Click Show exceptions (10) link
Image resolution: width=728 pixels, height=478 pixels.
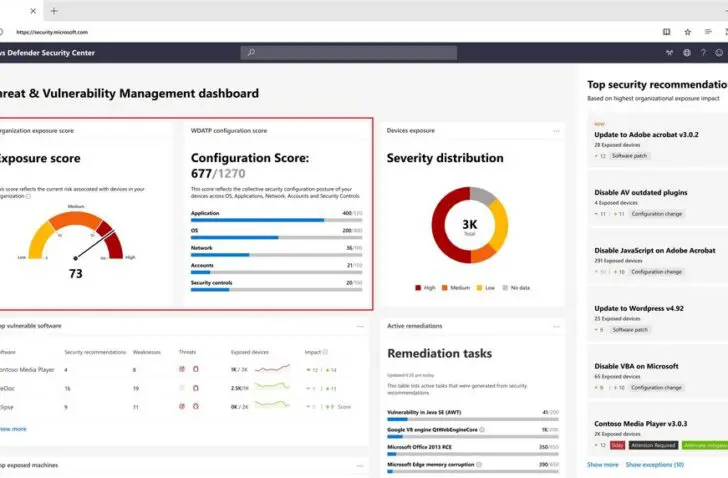tap(655, 465)
